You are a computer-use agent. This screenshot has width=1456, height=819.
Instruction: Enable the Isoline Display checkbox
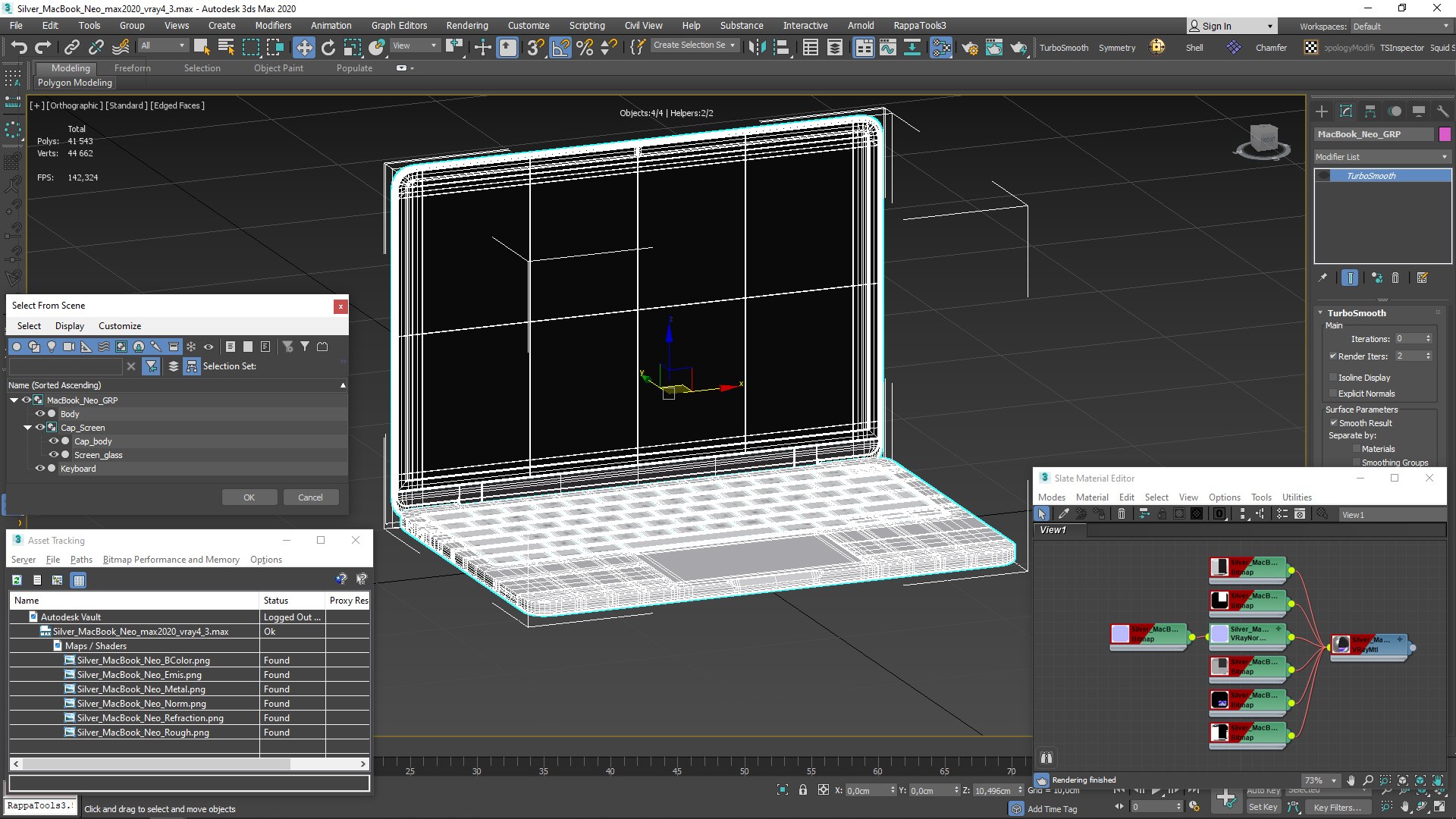(x=1333, y=377)
